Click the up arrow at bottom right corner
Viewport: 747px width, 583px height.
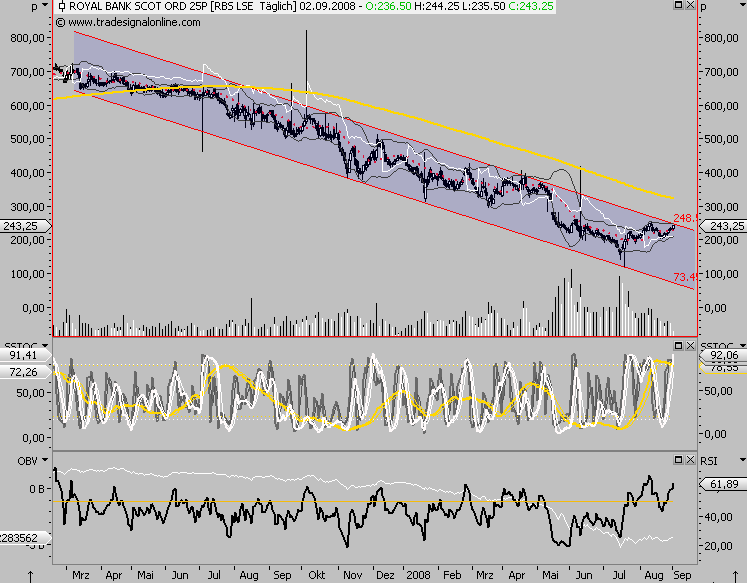(x=736, y=576)
